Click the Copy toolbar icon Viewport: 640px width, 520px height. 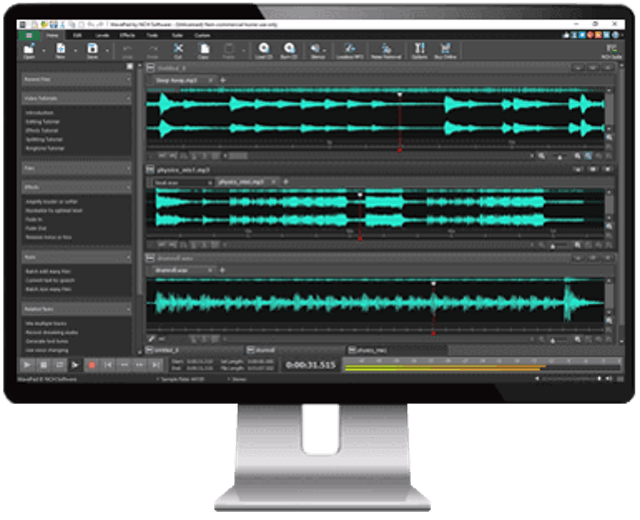coord(203,51)
